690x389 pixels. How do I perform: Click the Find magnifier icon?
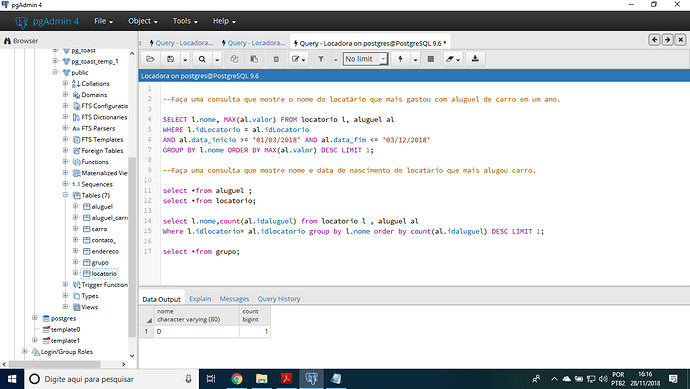tap(202, 59)
